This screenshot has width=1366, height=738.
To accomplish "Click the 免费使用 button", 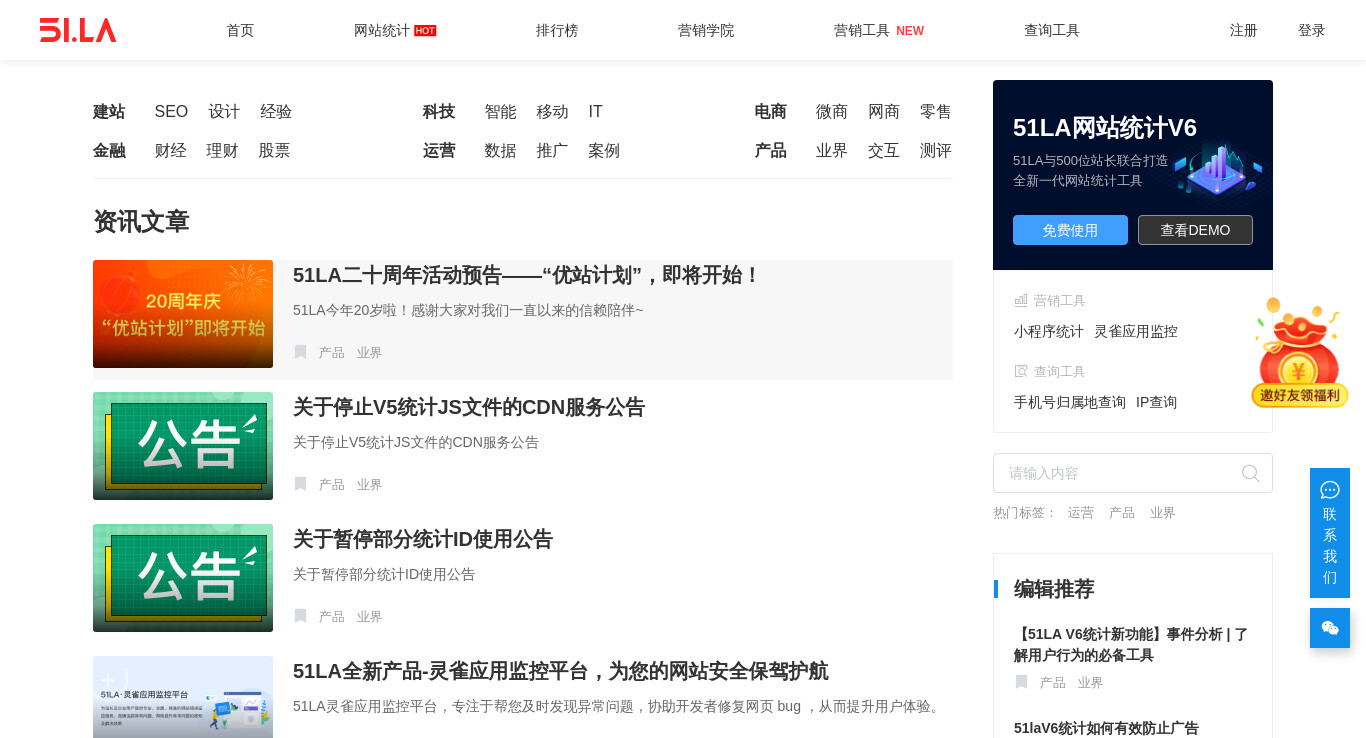I will (x=1070, y=230).
